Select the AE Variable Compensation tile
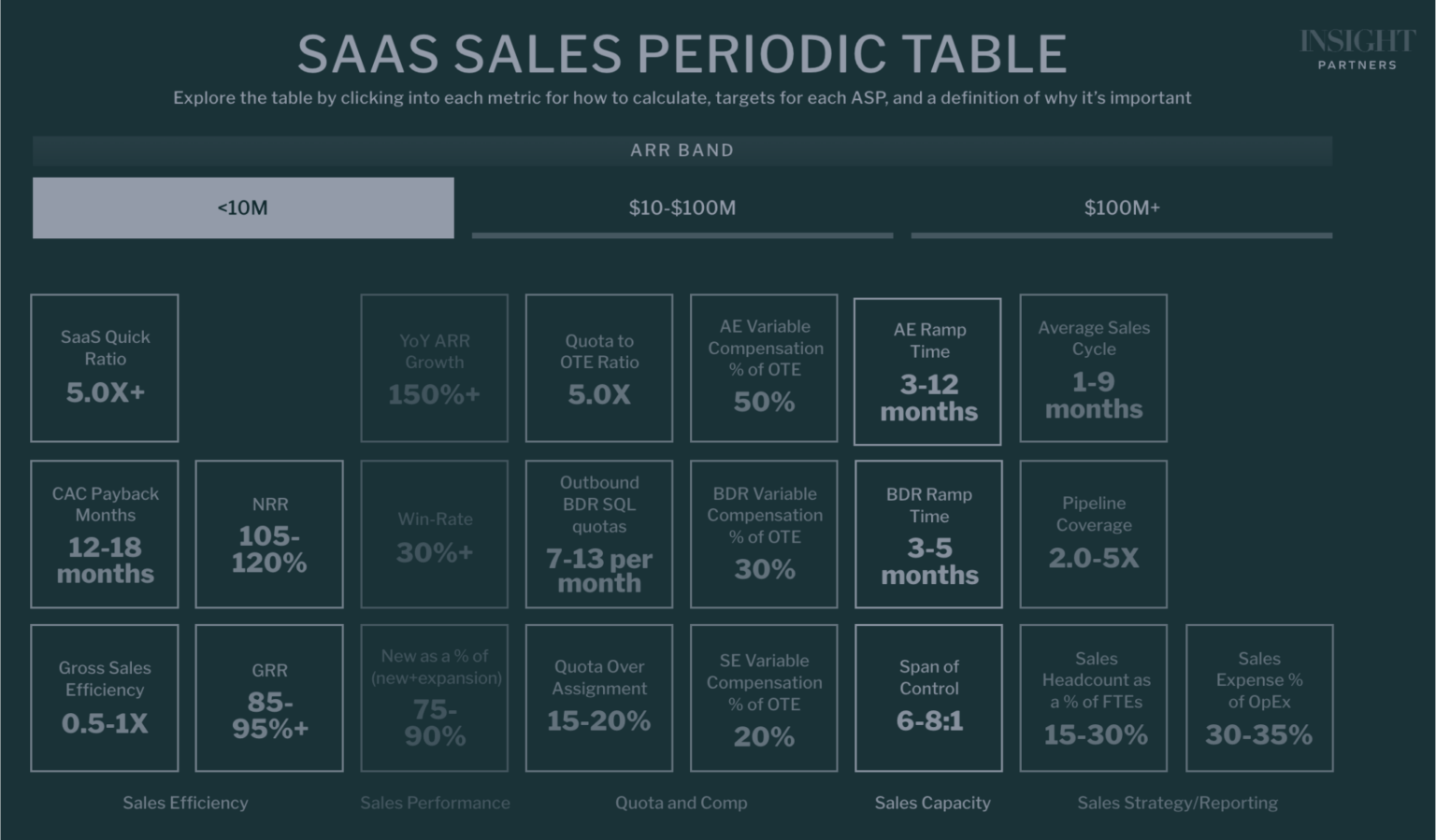1436x840 pixels. coord(763,367)
